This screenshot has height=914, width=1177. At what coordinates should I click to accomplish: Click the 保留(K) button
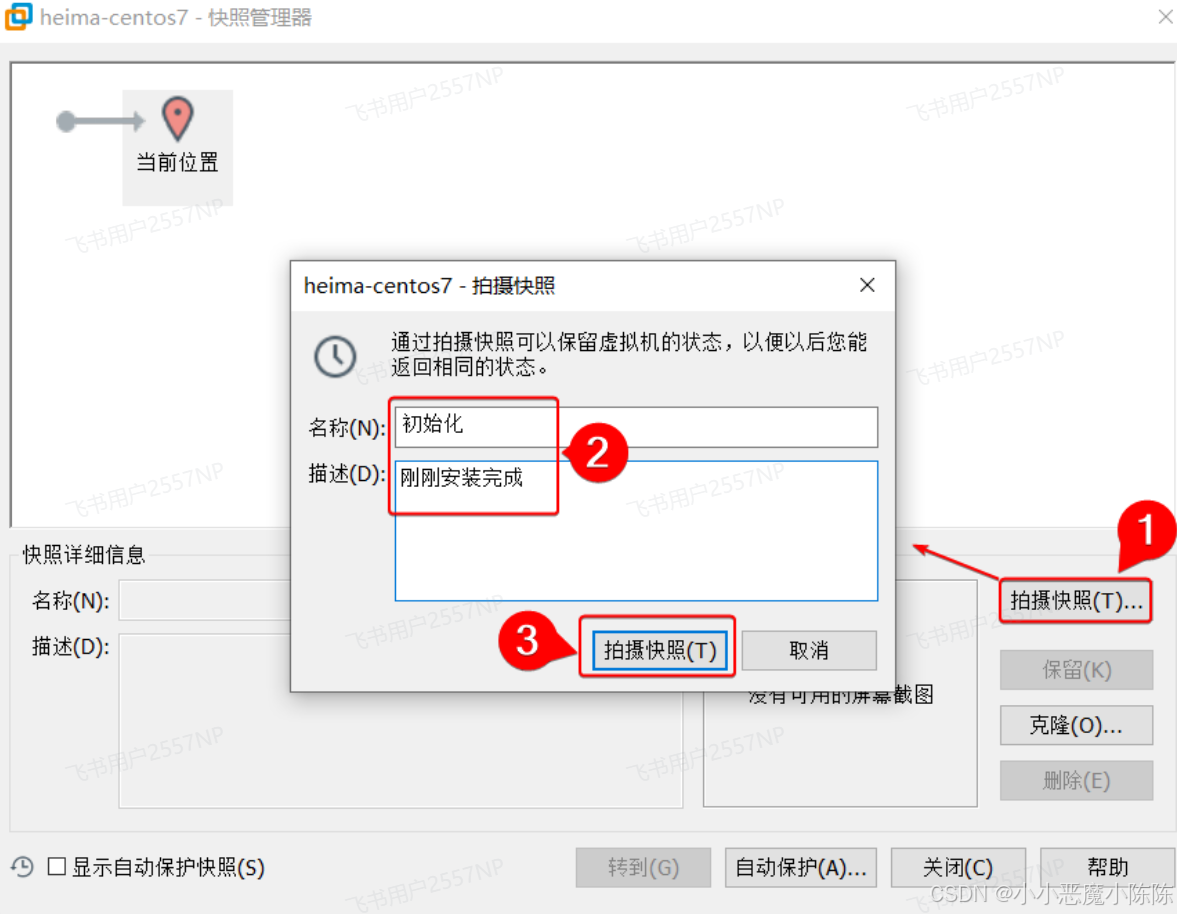[x=1076, y=669]
